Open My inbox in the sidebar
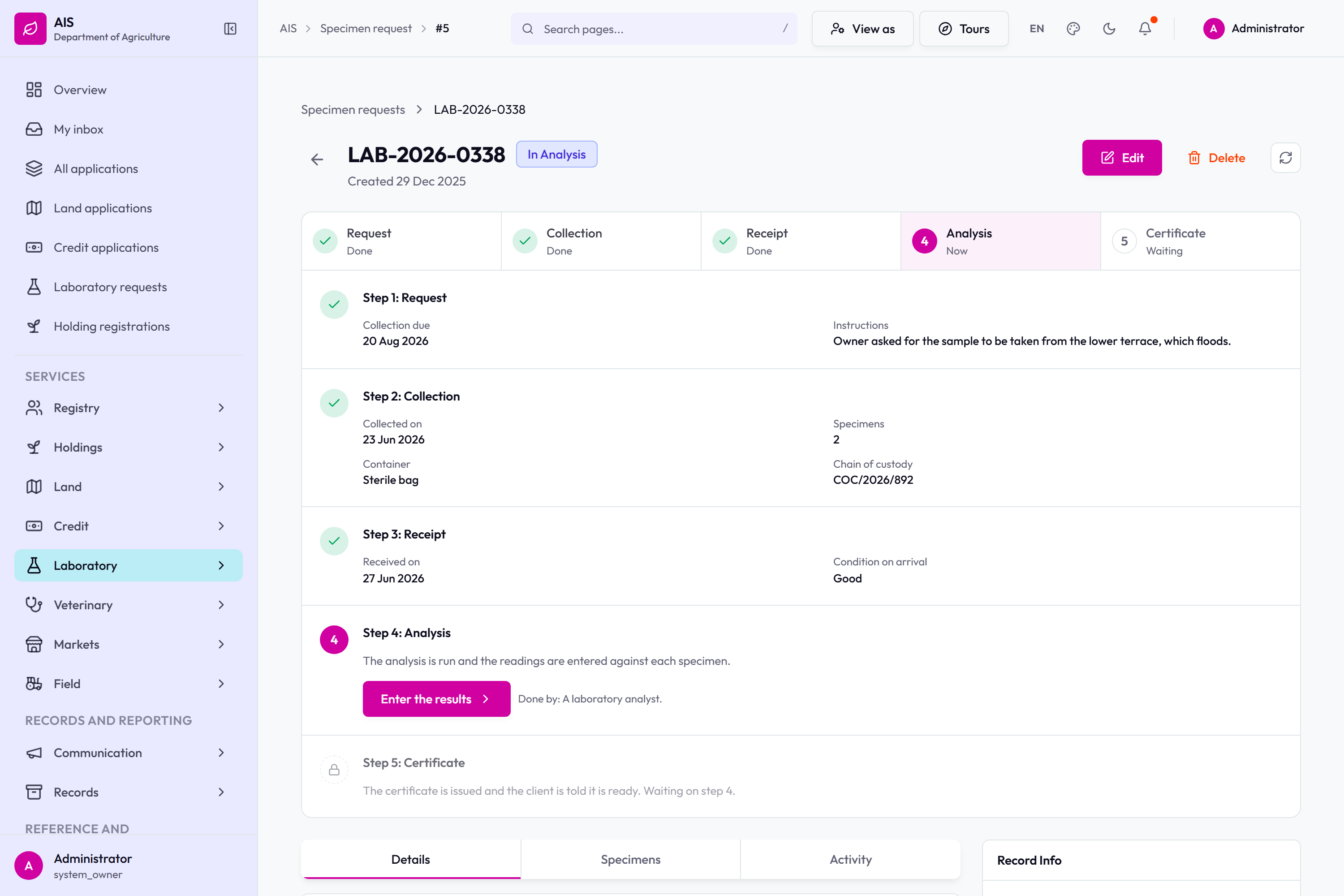Image resolution: width=1344 pixels, height=896 pixels. tap(129, 129)
